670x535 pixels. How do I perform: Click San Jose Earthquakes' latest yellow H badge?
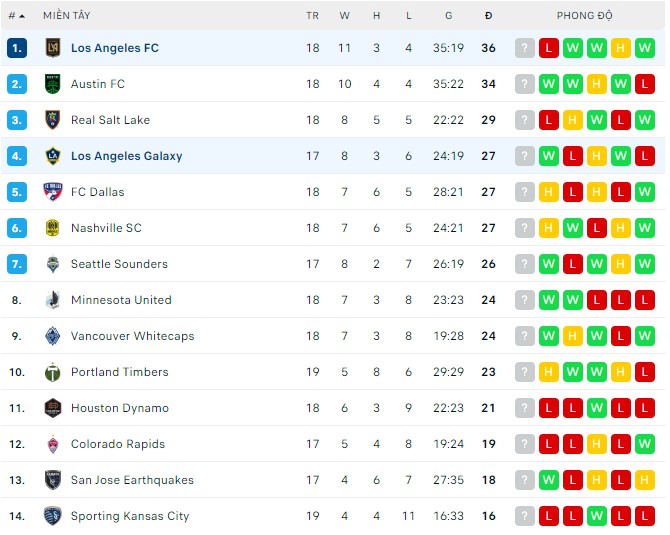[644, 480]
